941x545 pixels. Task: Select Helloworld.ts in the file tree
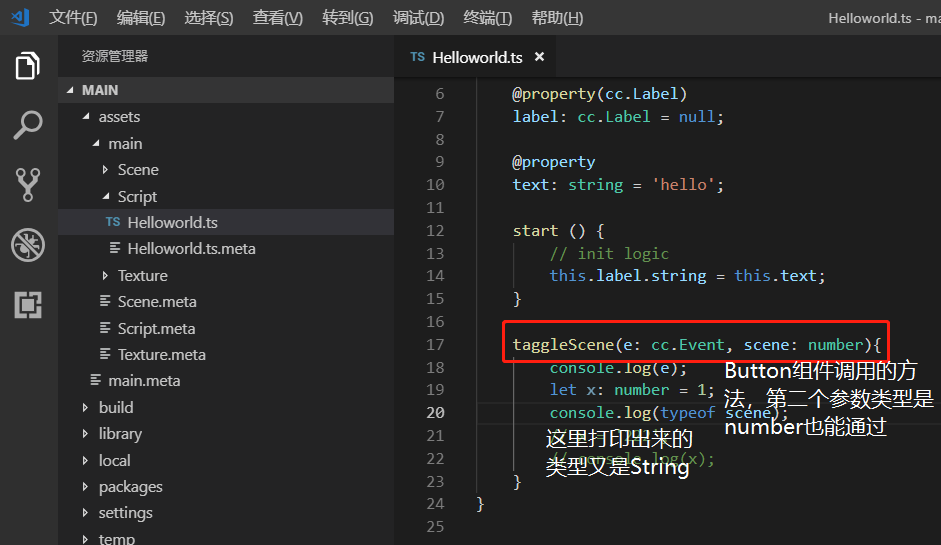click(x=172, y=222)
